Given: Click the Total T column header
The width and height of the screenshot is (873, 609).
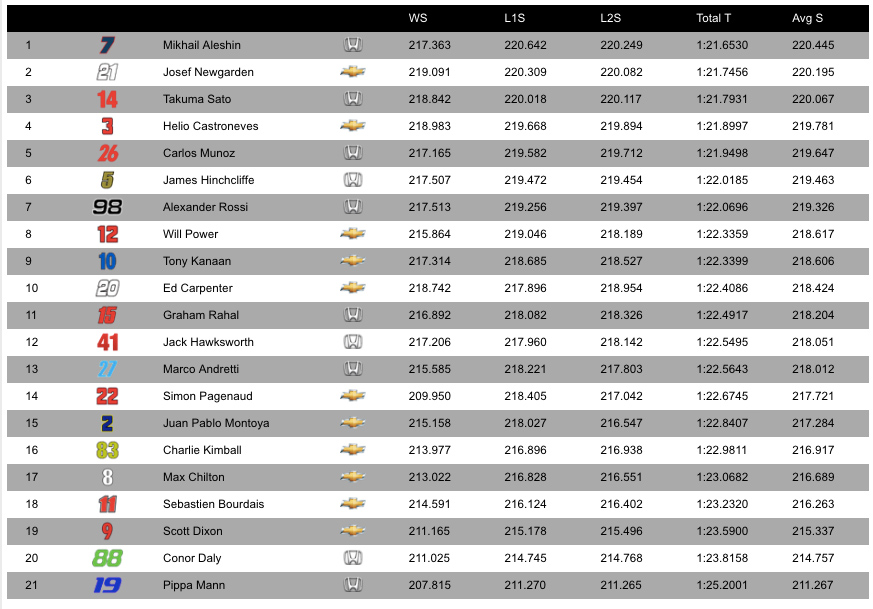Looking at the screenshot, I should (x=713, y=18).
